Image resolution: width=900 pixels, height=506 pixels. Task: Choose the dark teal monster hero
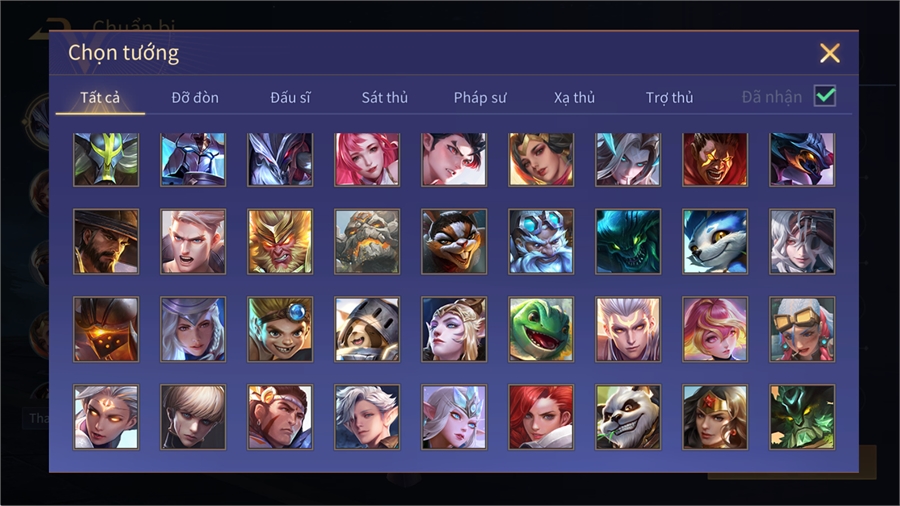(x=628, y=242)
